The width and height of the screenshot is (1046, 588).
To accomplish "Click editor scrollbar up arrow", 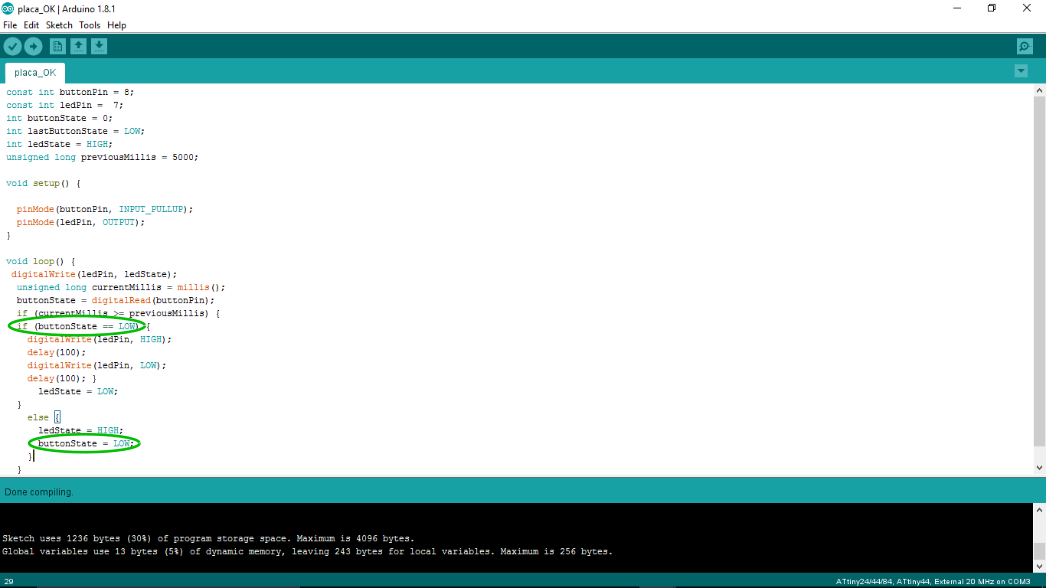I will click(x=1039, y=90).
